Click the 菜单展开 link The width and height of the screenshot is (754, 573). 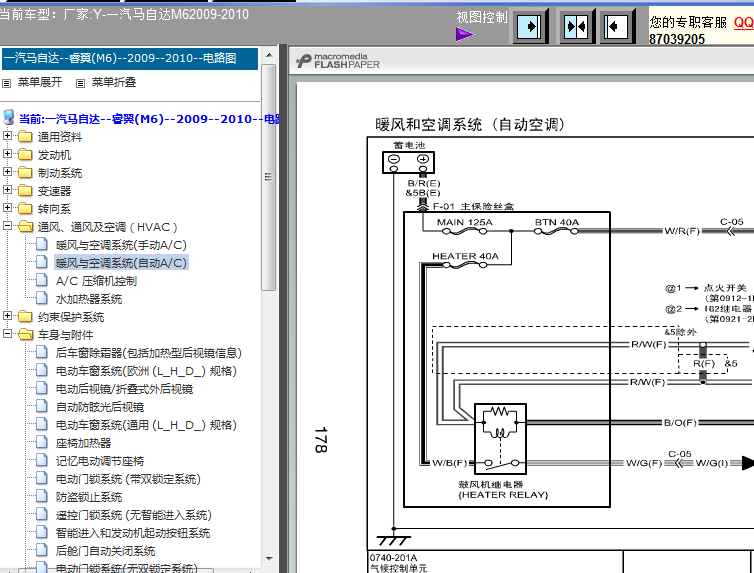pyautogui.click(x=40, y=82)
